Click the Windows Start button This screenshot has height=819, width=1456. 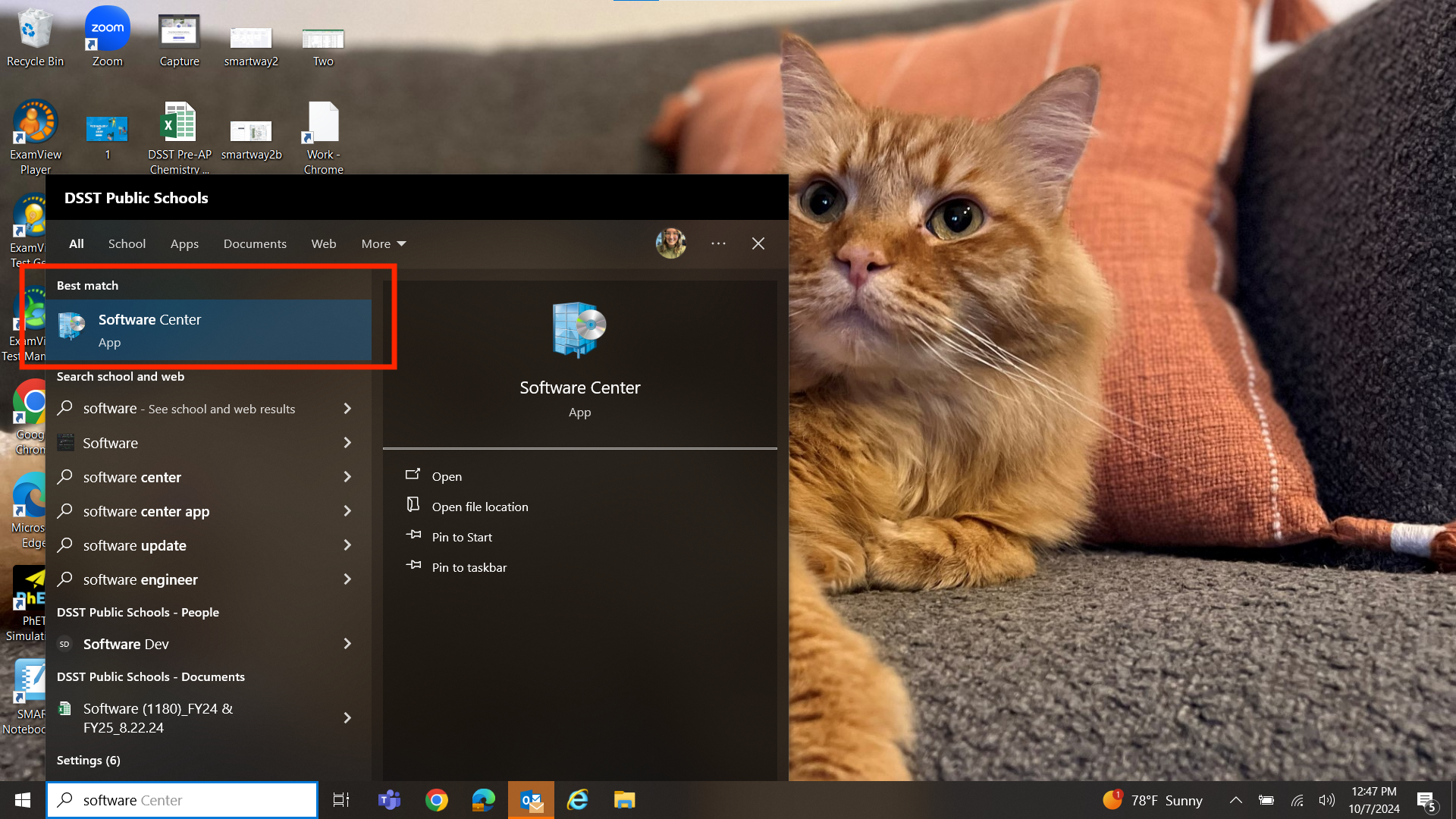pos(23,800)
